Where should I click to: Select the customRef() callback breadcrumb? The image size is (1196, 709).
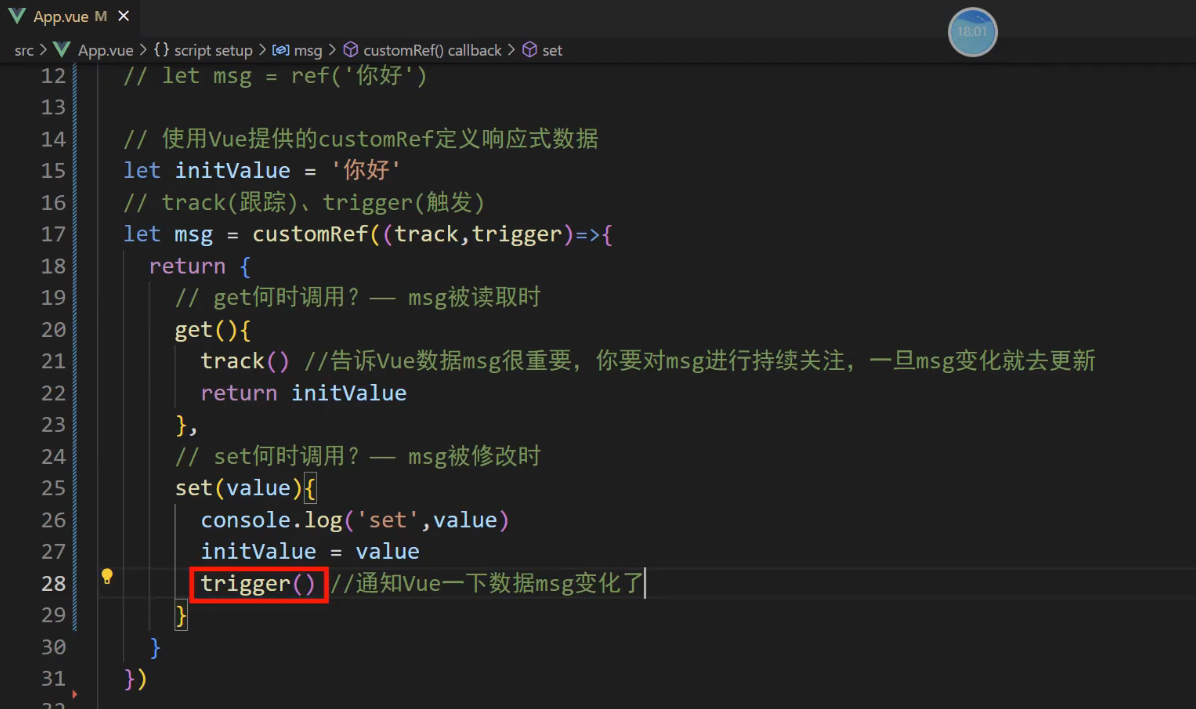pos(432,50)
